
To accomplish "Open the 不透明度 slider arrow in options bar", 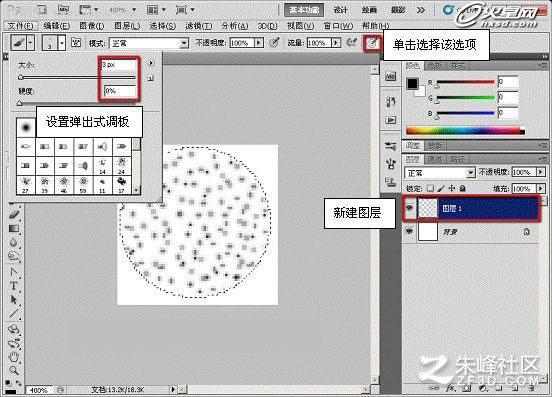I will point(259,43).
